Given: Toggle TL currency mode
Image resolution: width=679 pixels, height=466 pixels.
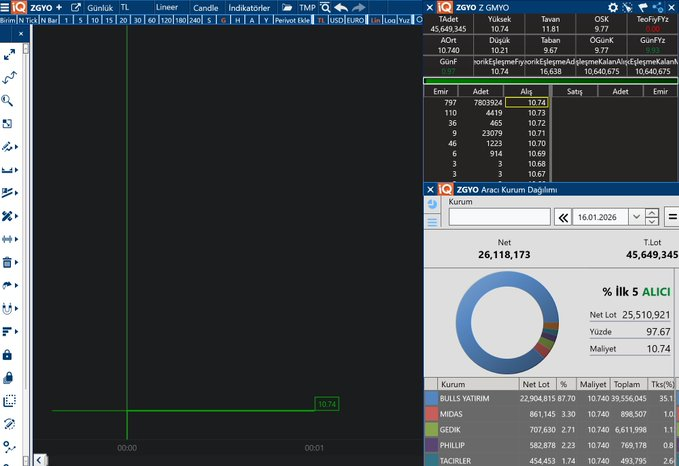Looking at the screenshot, I should coord(321,20).
